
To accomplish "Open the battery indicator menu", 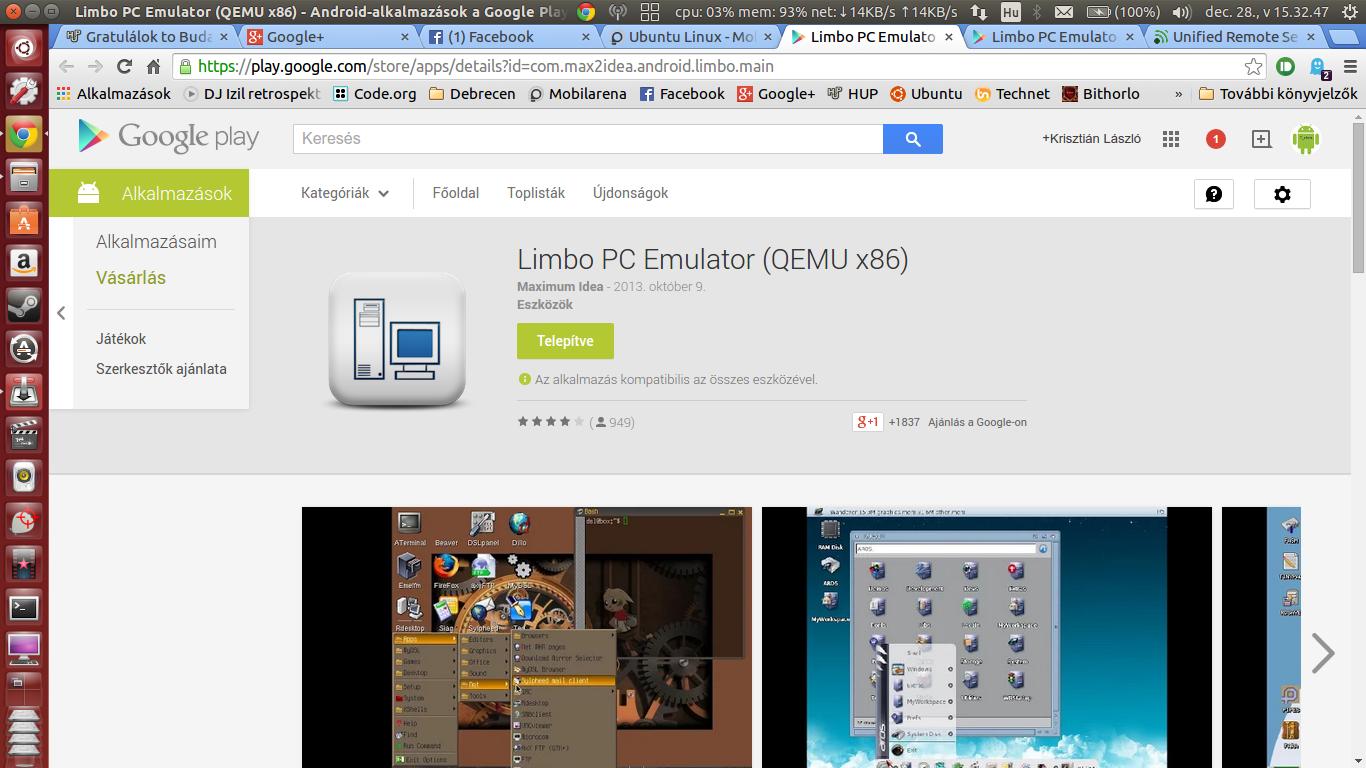I will pyautogui.click(x=1122, y=12).
